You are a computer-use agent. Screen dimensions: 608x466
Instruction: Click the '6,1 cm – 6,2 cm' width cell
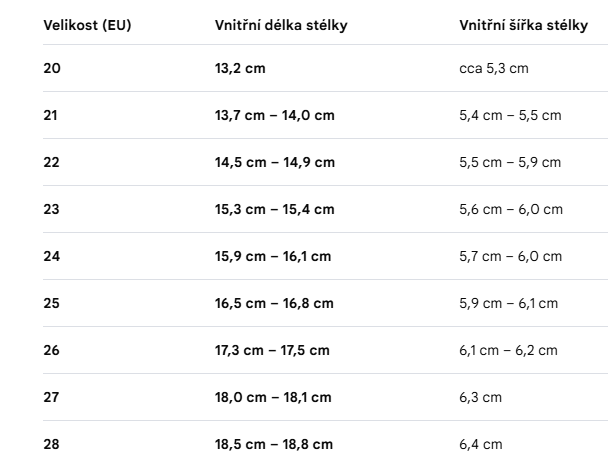click(508, 350)
